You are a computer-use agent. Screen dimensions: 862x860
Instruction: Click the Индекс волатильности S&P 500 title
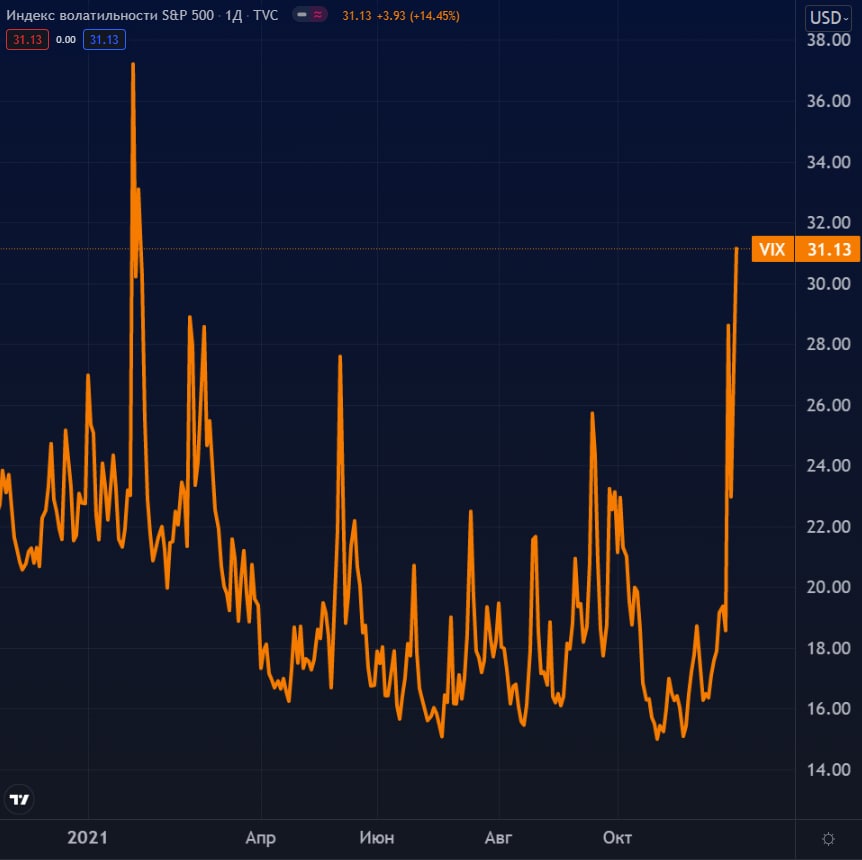pyautogui.click(x=110, y=15)
